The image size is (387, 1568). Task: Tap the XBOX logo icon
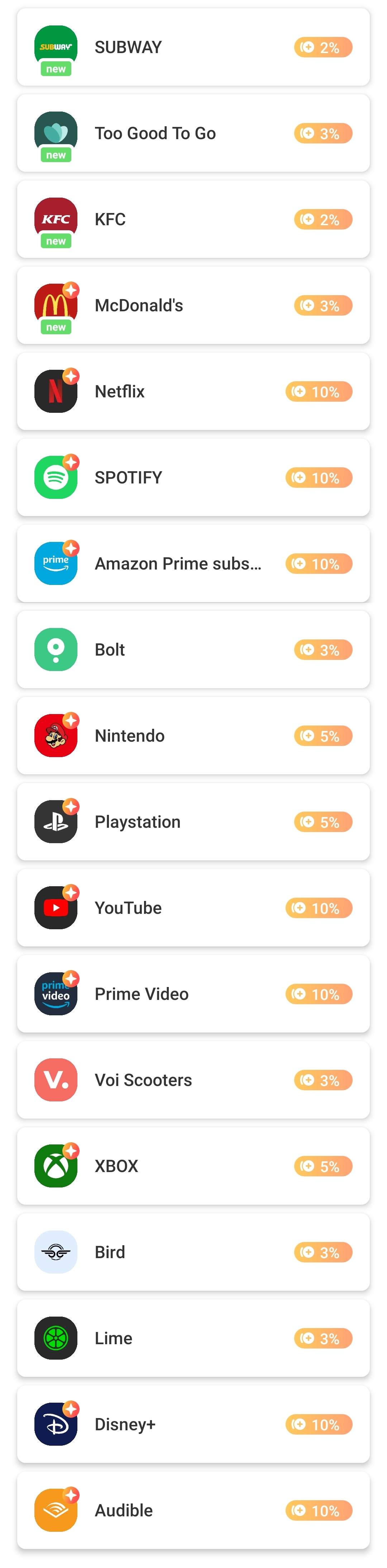56,1166
